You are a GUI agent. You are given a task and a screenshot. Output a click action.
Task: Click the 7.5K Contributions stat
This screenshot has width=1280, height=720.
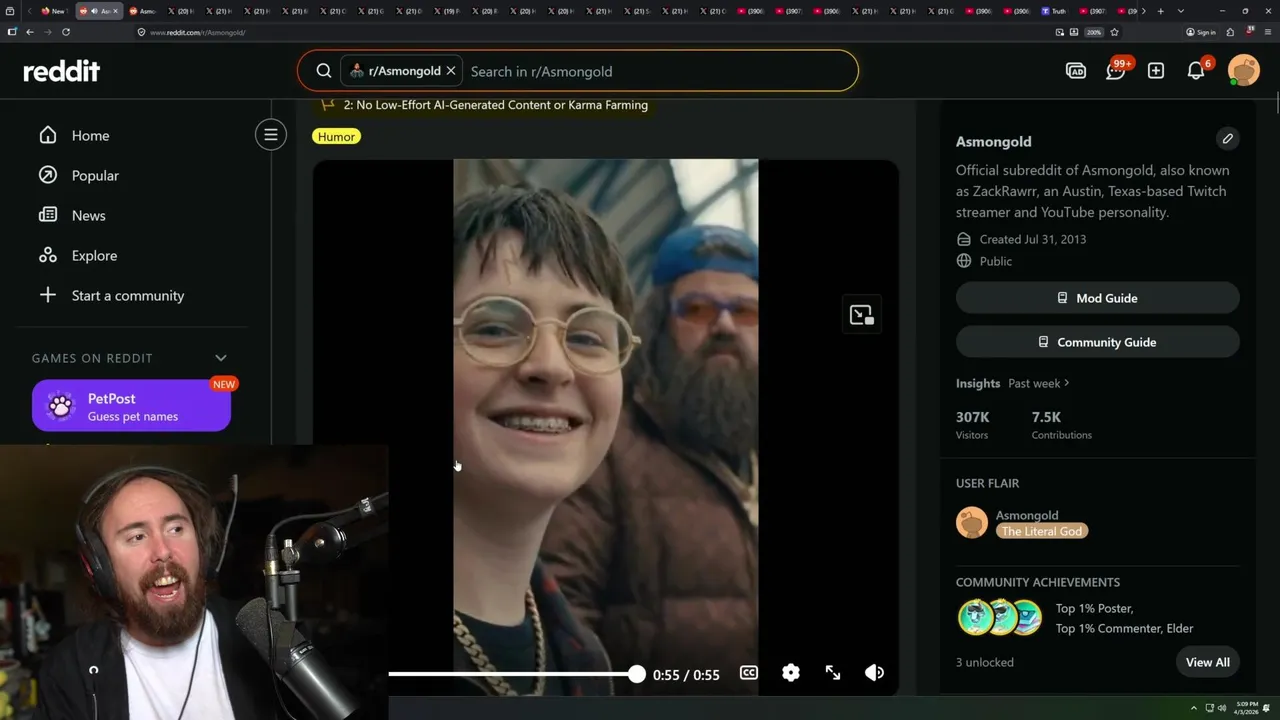pos(1062,425)
